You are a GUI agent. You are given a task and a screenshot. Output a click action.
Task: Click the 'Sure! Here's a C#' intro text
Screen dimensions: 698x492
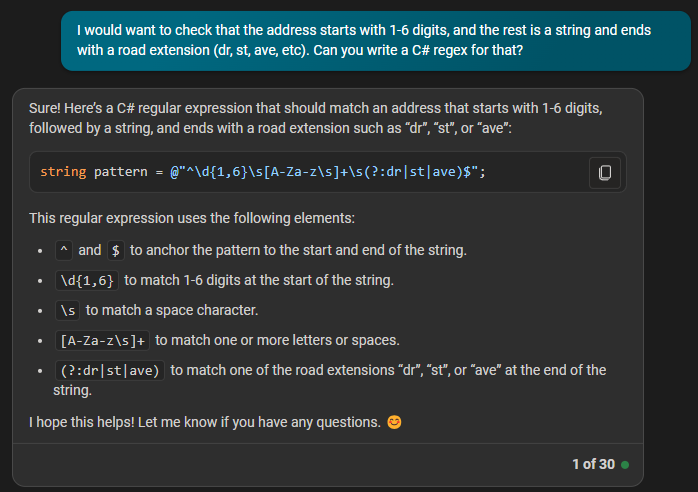pos(316,118)
